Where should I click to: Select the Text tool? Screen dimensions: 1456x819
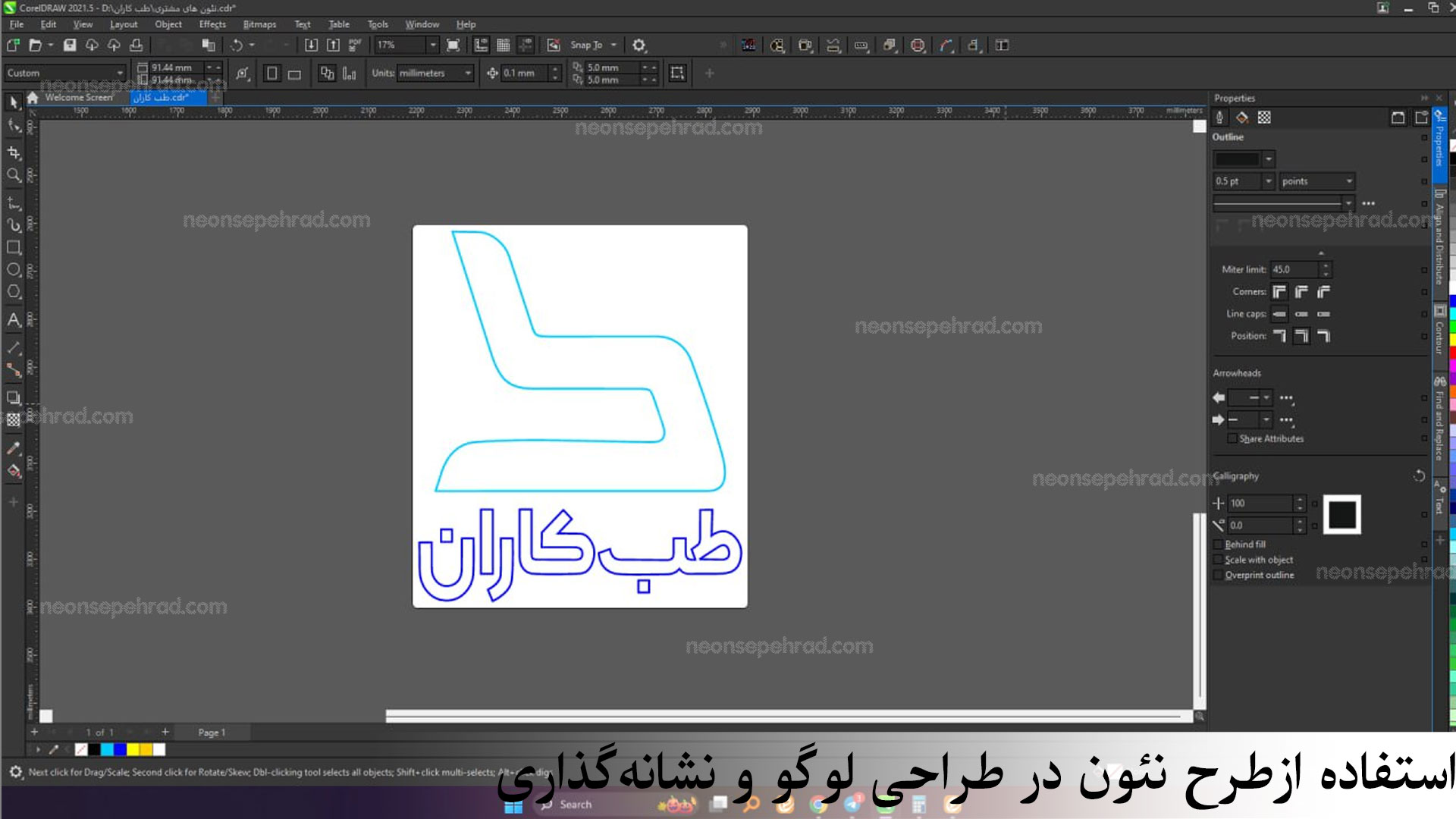click(x=14, y=320)
